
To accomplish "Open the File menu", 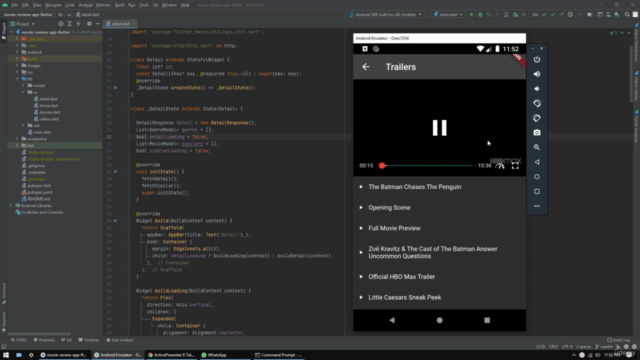I will (x=15, y=5).
